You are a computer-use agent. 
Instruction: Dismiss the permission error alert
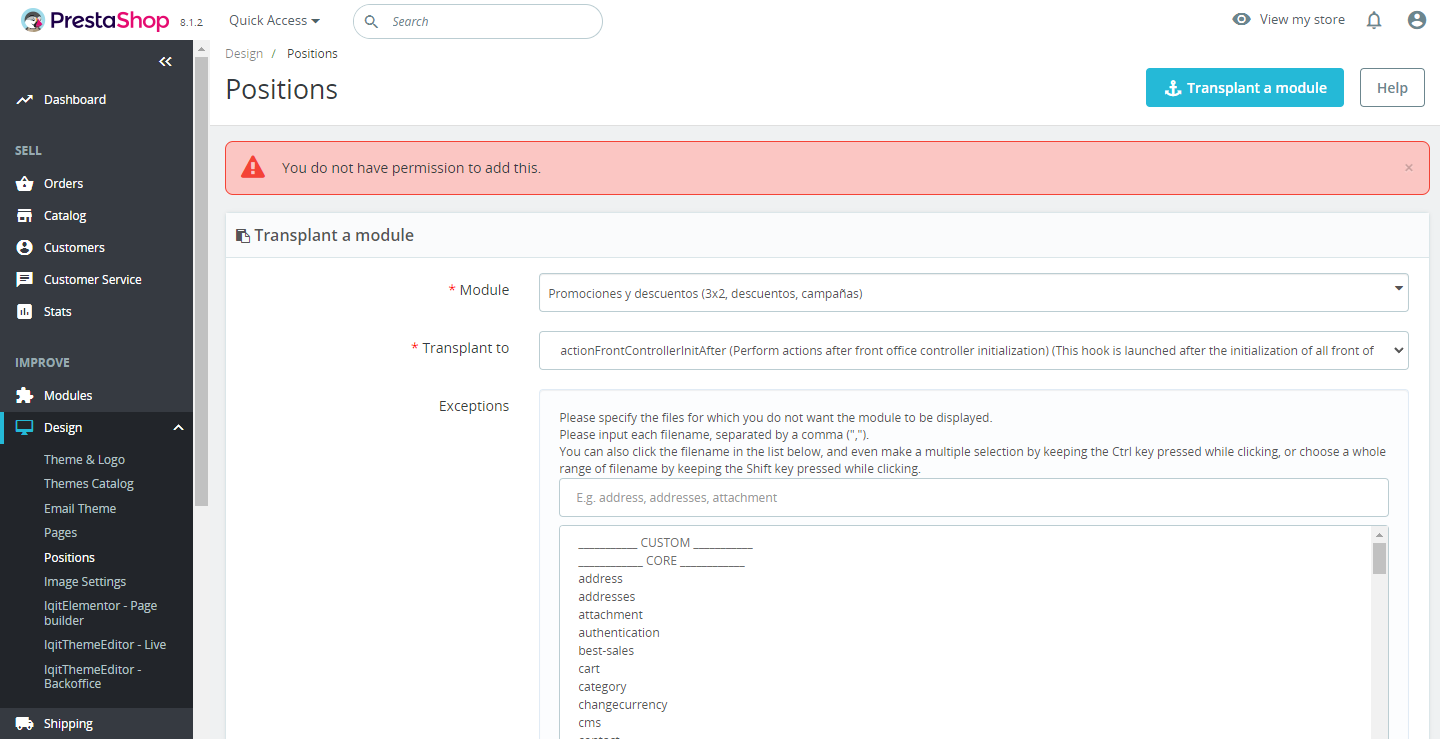click(x=1408, y=168)
